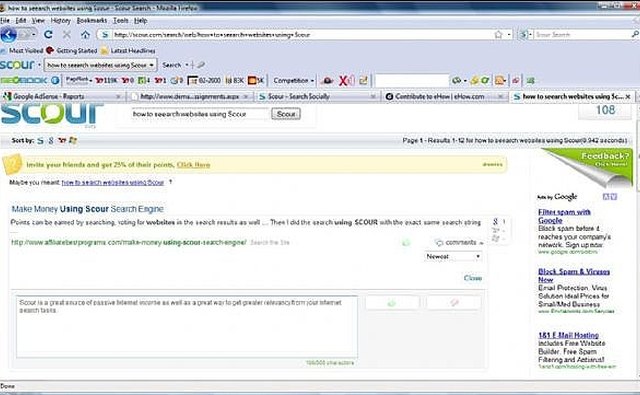The image size is (640, 395).
Task: Click the red X icon in SEO toolbar
Action: click(x=344, y=80)
